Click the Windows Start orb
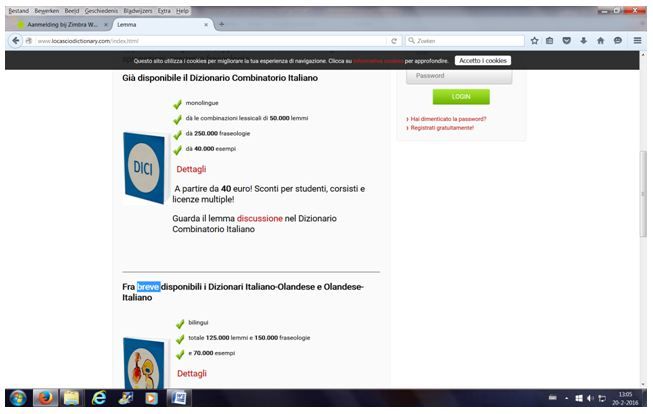The width and height of the screenshot is (653, 414). coord(18,398)
